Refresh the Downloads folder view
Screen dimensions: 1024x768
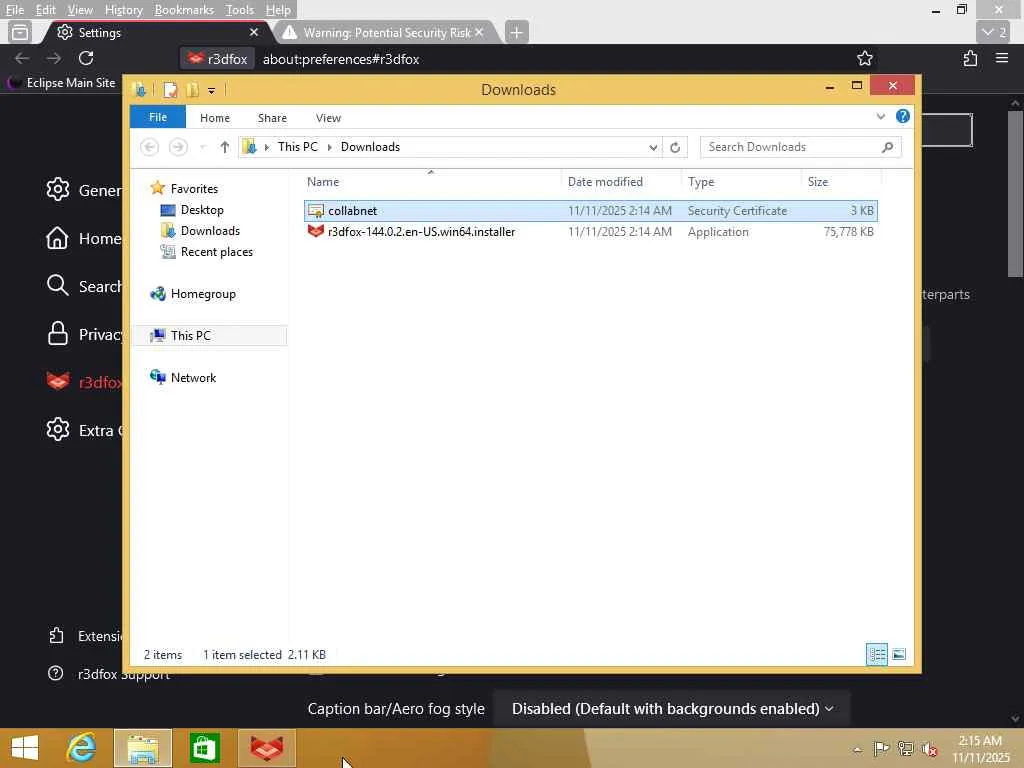[675, 147]
